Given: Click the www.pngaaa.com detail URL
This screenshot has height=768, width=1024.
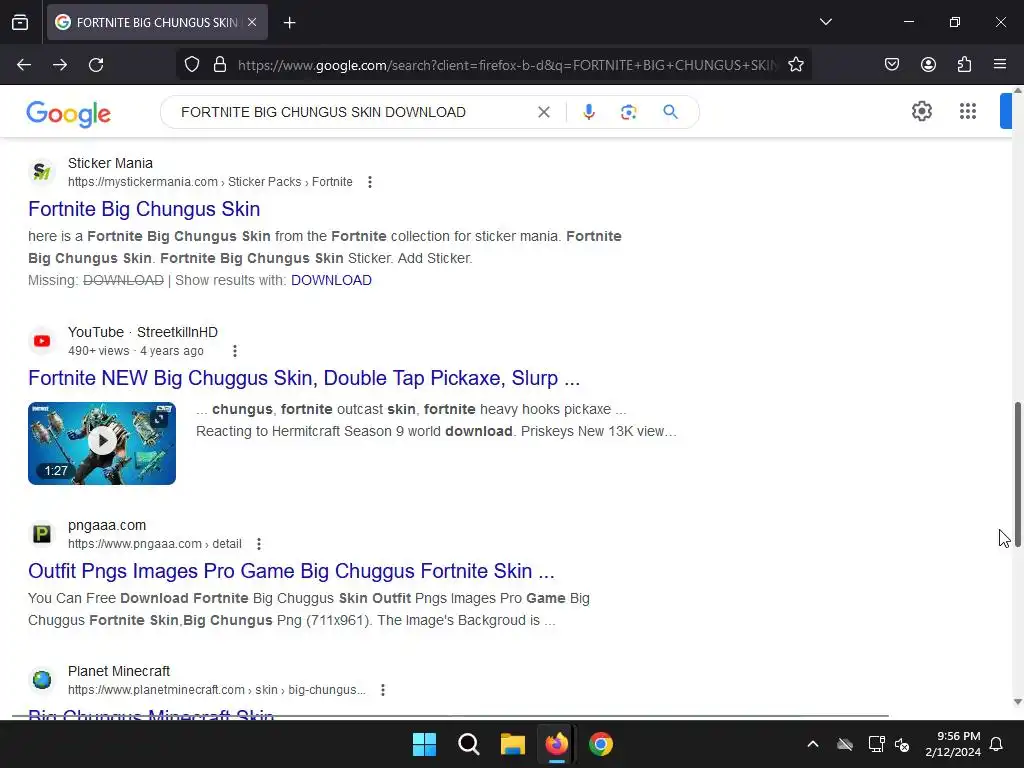Looking at the screenshot, I should pos(155,544).
